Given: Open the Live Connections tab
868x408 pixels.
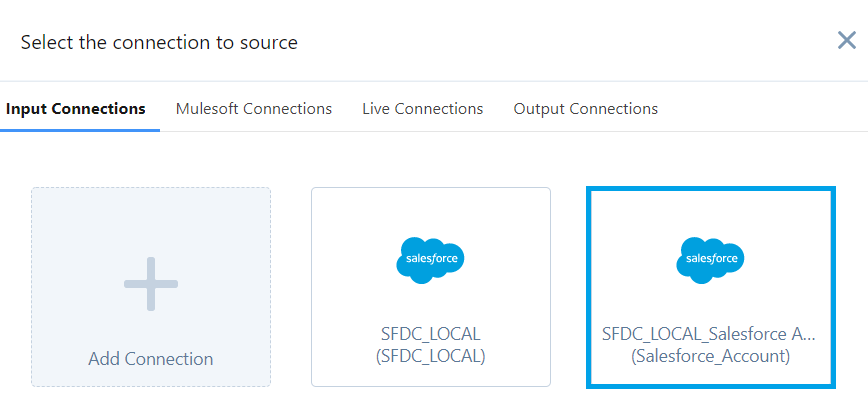Looking at the screenshot, I should pyautogui.click(x=422, y=109).
